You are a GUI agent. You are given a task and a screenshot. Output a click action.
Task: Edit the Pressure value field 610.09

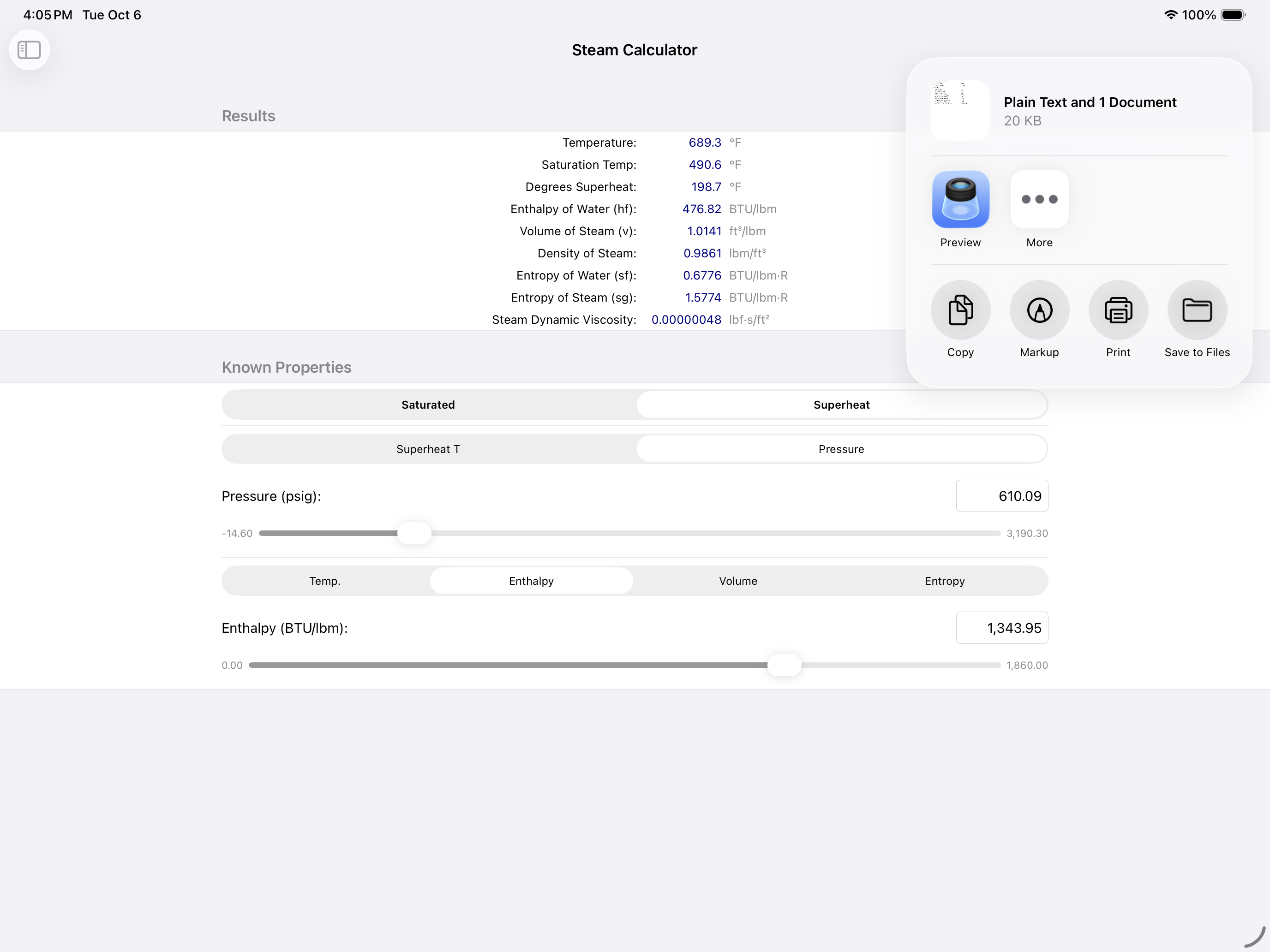(1002, 496)
